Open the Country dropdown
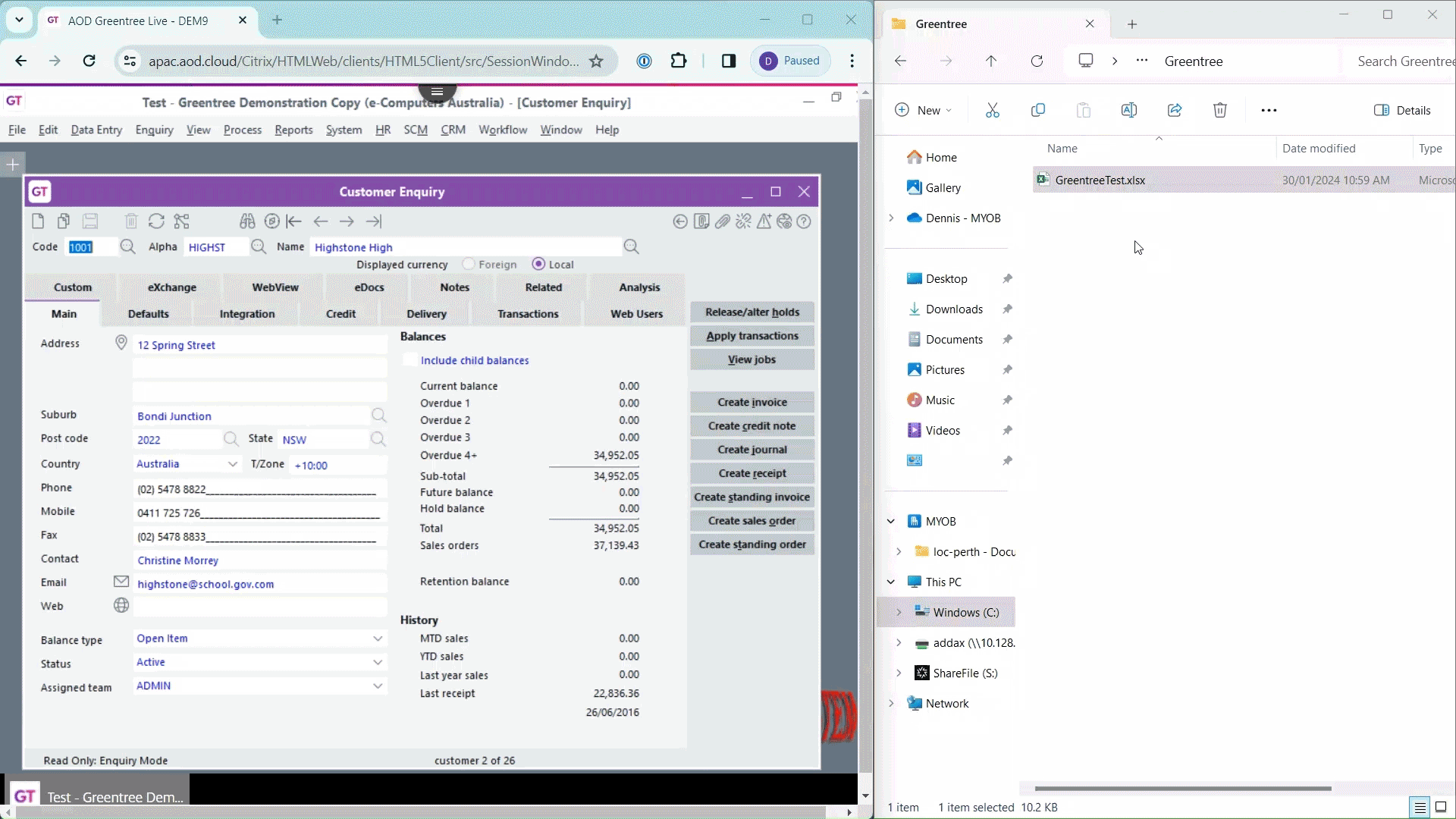The width and height of the screenshot is (1456, 819). coord(232,464)
